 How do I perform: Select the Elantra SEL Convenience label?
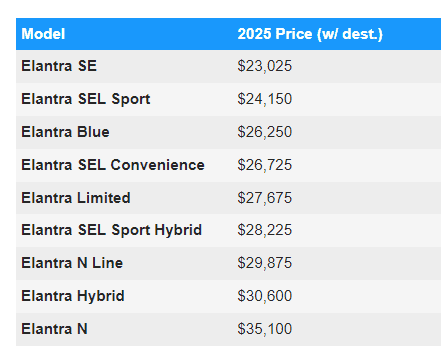[x=113, y=165]
